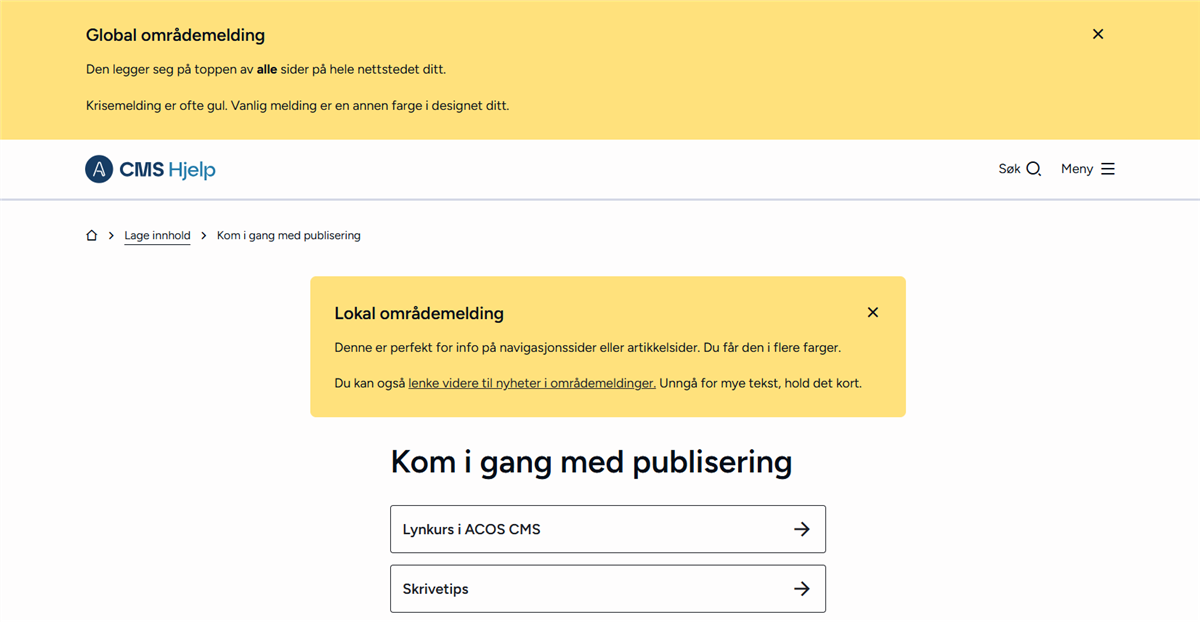
Task: Click the chevron after the home icon
Action: (111, 236)
